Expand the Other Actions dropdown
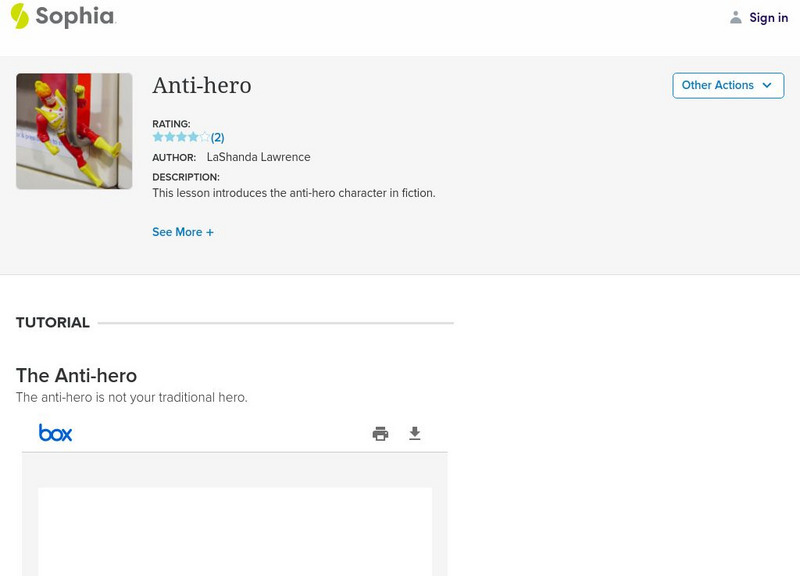800x576 pixels. coord(727,86)
